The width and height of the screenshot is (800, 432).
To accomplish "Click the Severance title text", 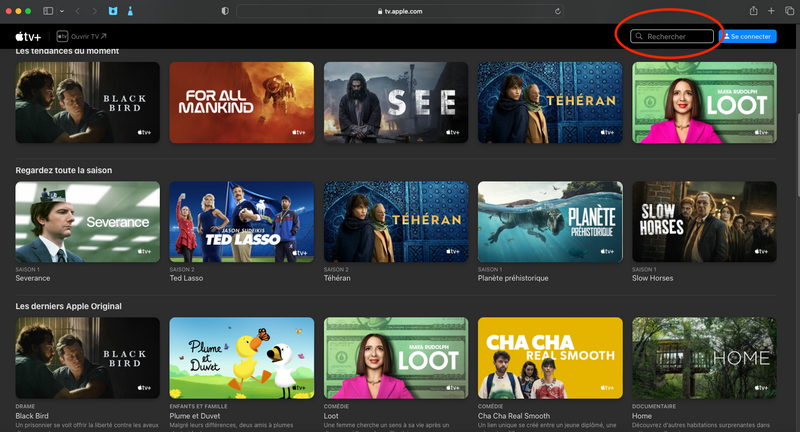I will [x=33, y=278].
